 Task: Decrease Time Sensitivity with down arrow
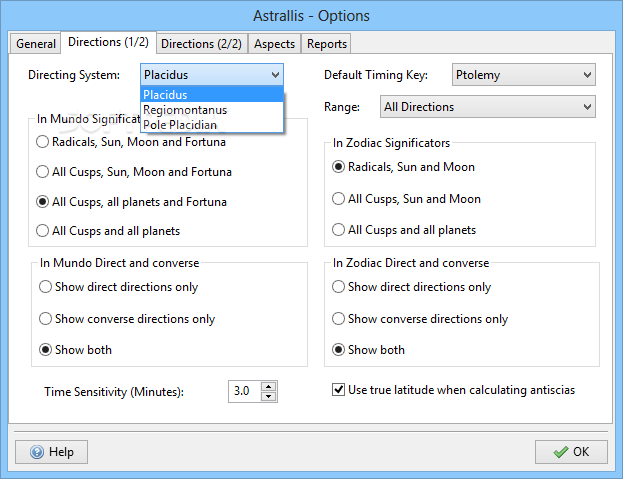[x=269, y=396]
